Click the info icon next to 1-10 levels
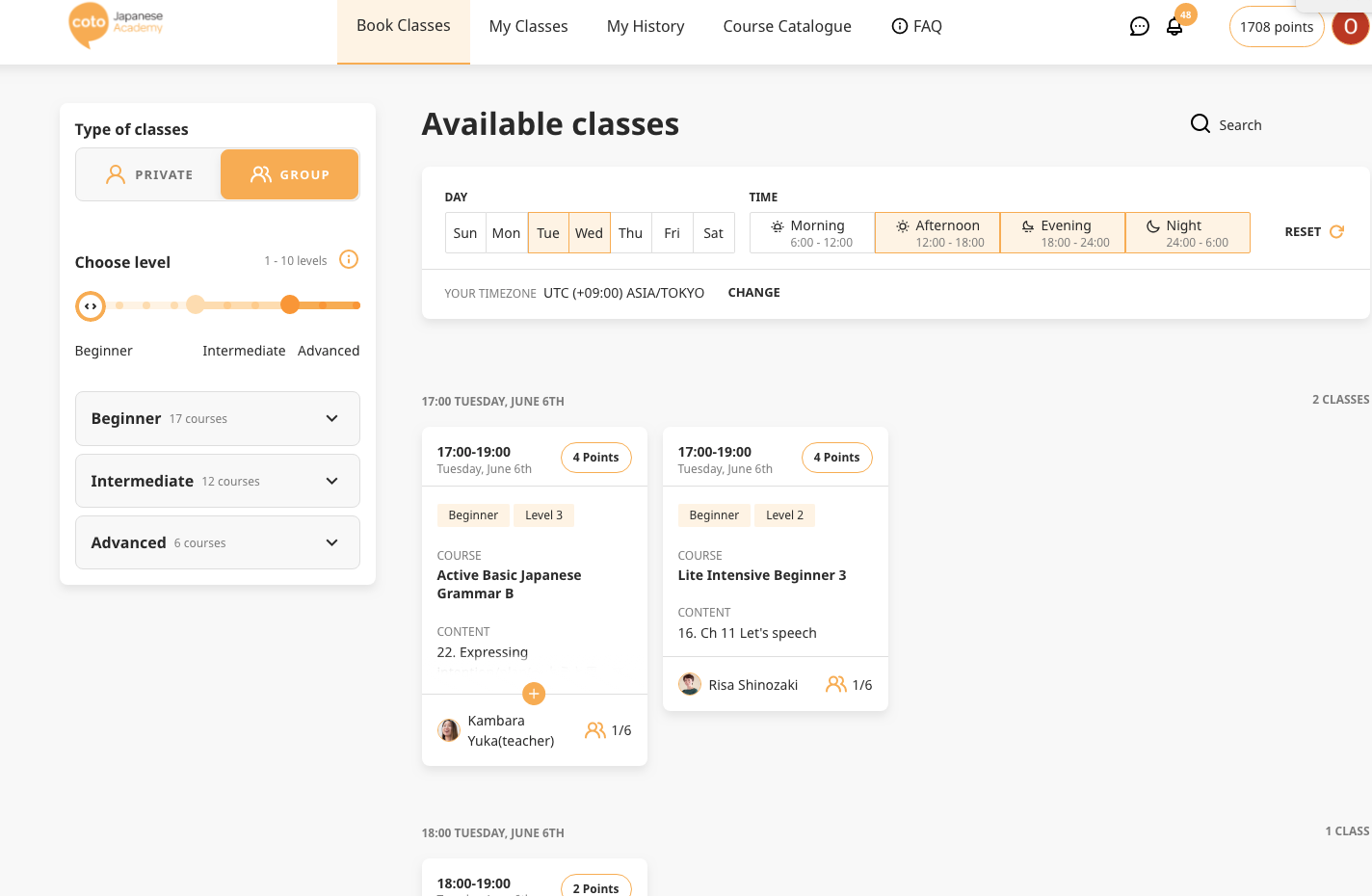Screen dimensions: 1372x896 [349, 259]
